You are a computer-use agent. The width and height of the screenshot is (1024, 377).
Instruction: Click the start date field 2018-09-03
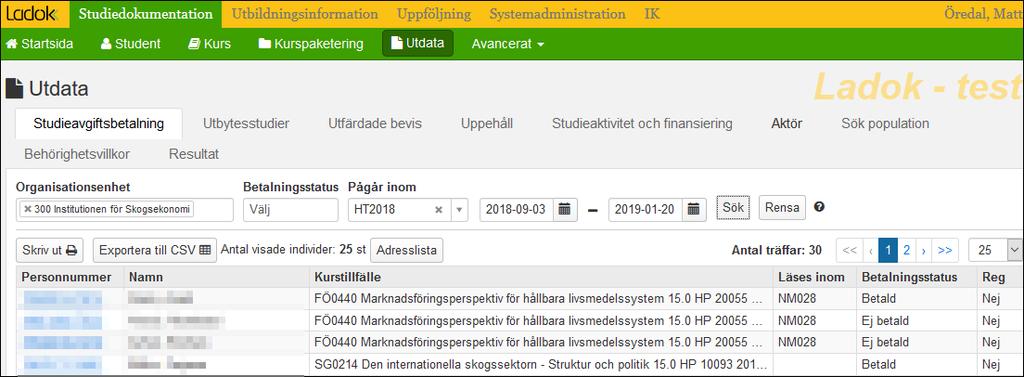(x=517, y=210)
